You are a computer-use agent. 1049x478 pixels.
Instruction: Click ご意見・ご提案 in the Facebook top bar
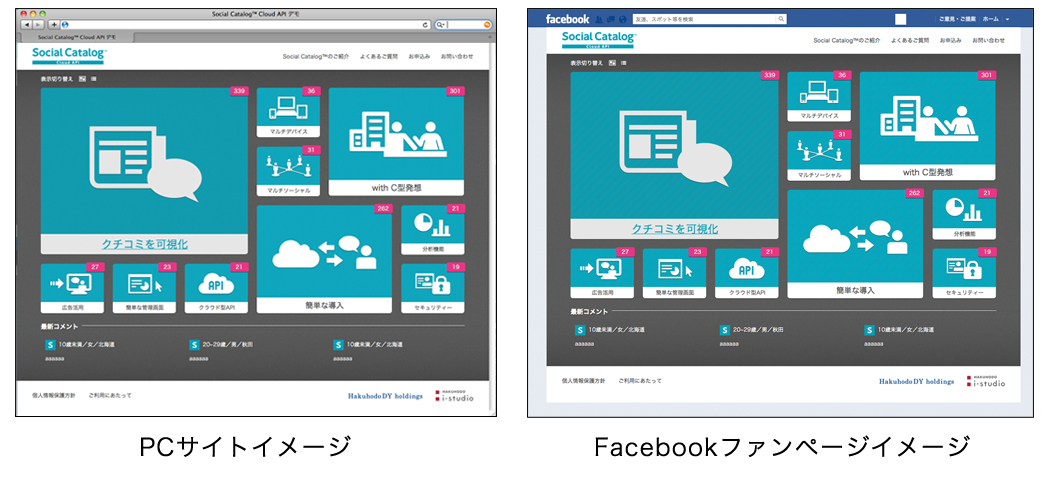click(x=957, y=19)
